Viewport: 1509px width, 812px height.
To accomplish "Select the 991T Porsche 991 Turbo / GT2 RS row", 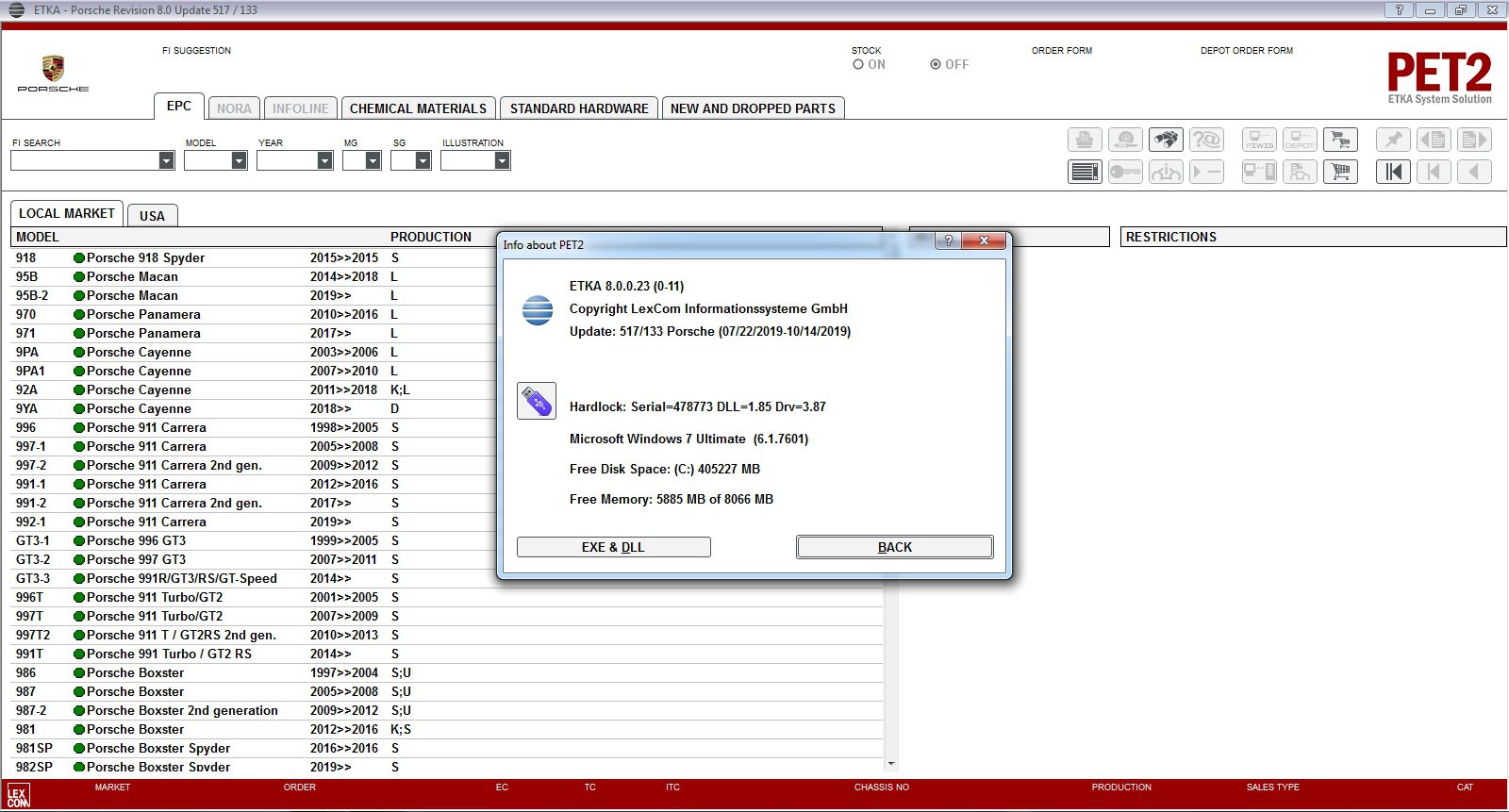I will [x=447, y=654].
